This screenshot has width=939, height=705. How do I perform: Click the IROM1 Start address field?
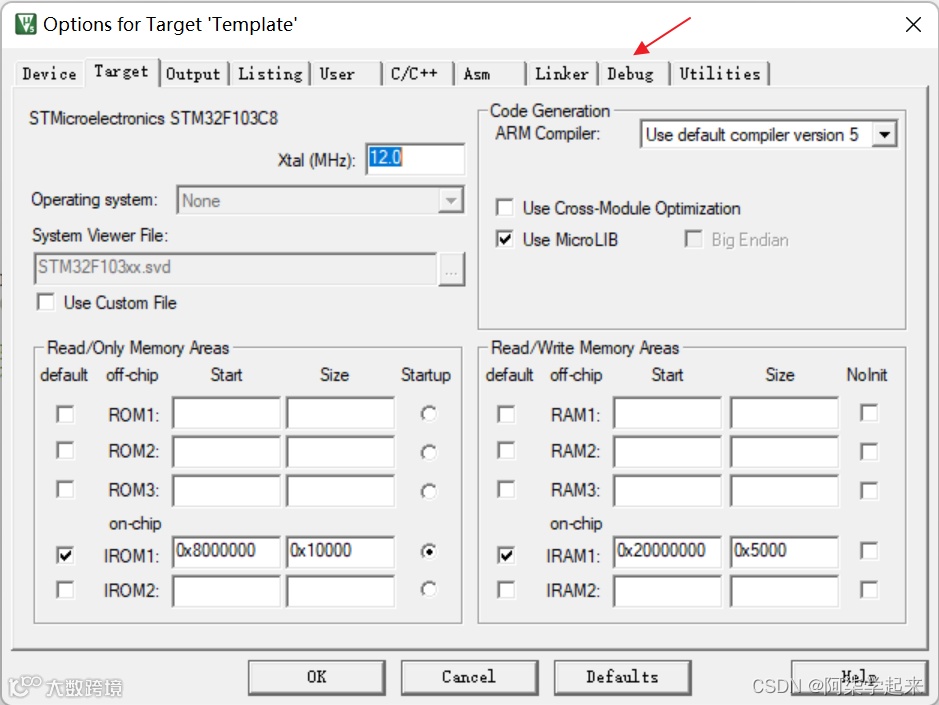pyautogui.click(x=226, y=552)
